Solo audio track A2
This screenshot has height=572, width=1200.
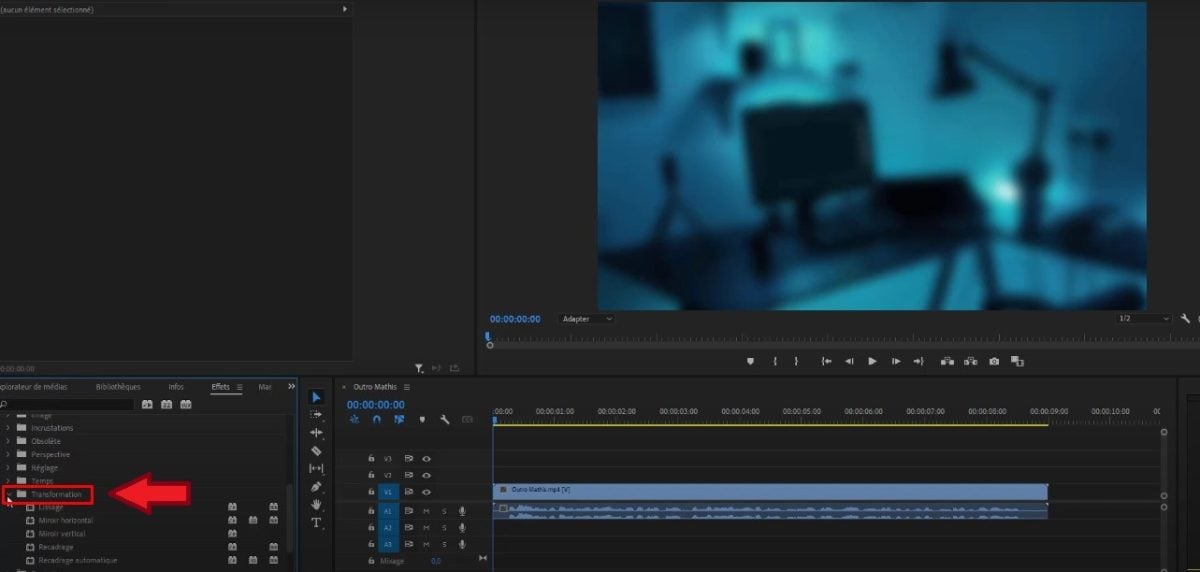point(444,527)
